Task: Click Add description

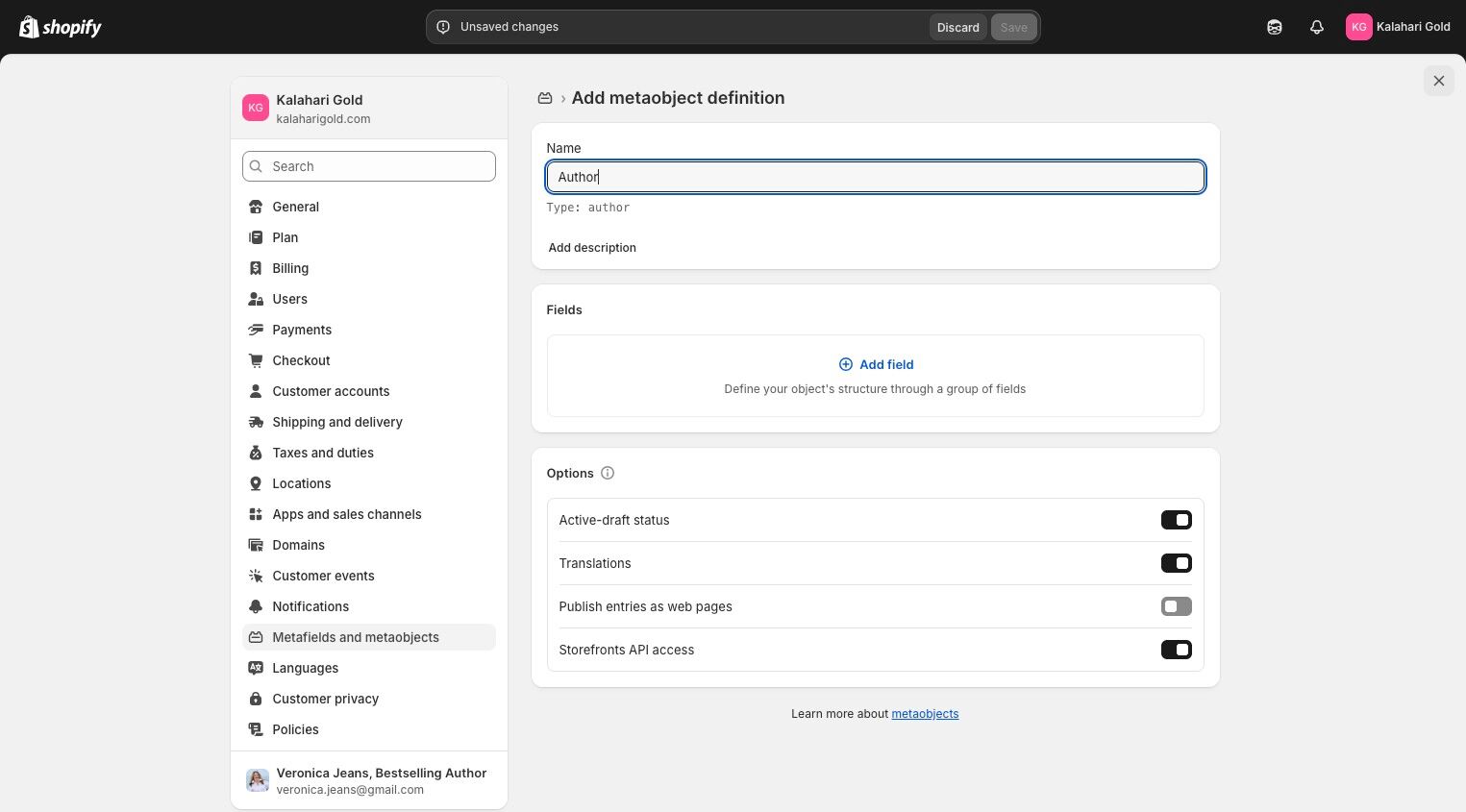Action: point(592,248)
